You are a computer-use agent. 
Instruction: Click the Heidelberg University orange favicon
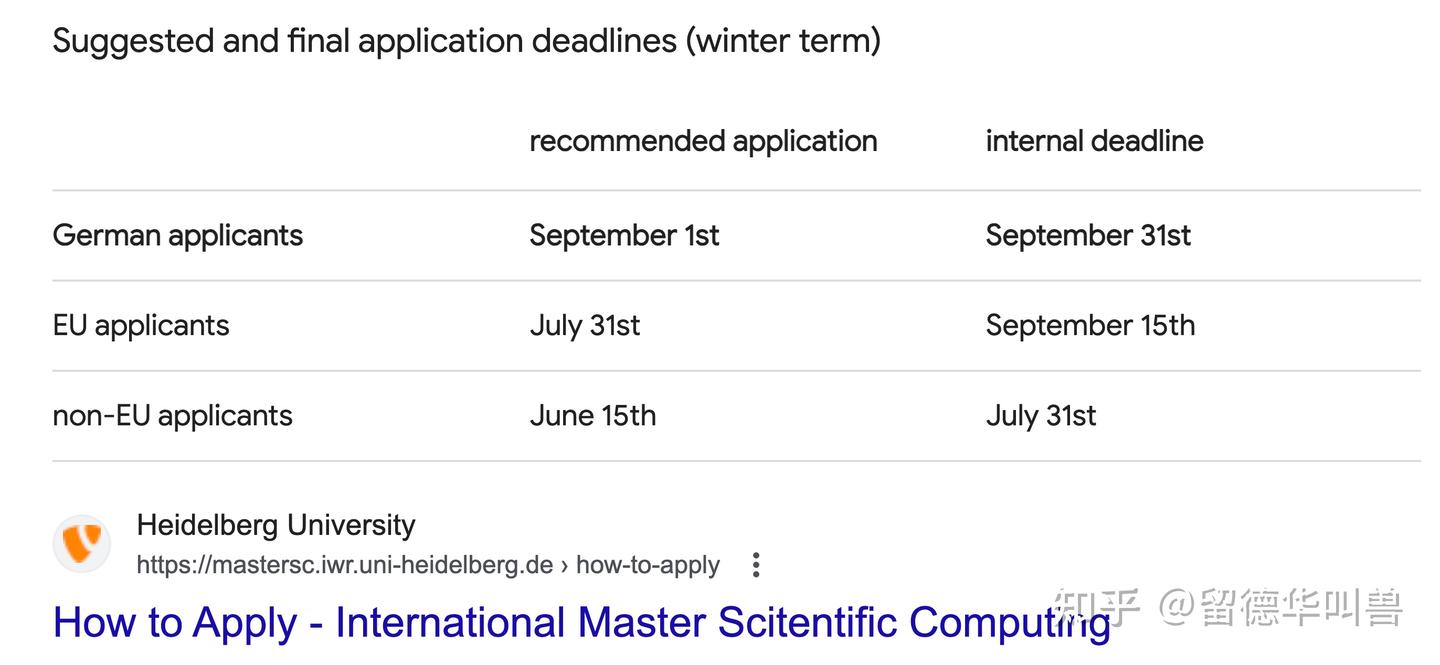81,544
